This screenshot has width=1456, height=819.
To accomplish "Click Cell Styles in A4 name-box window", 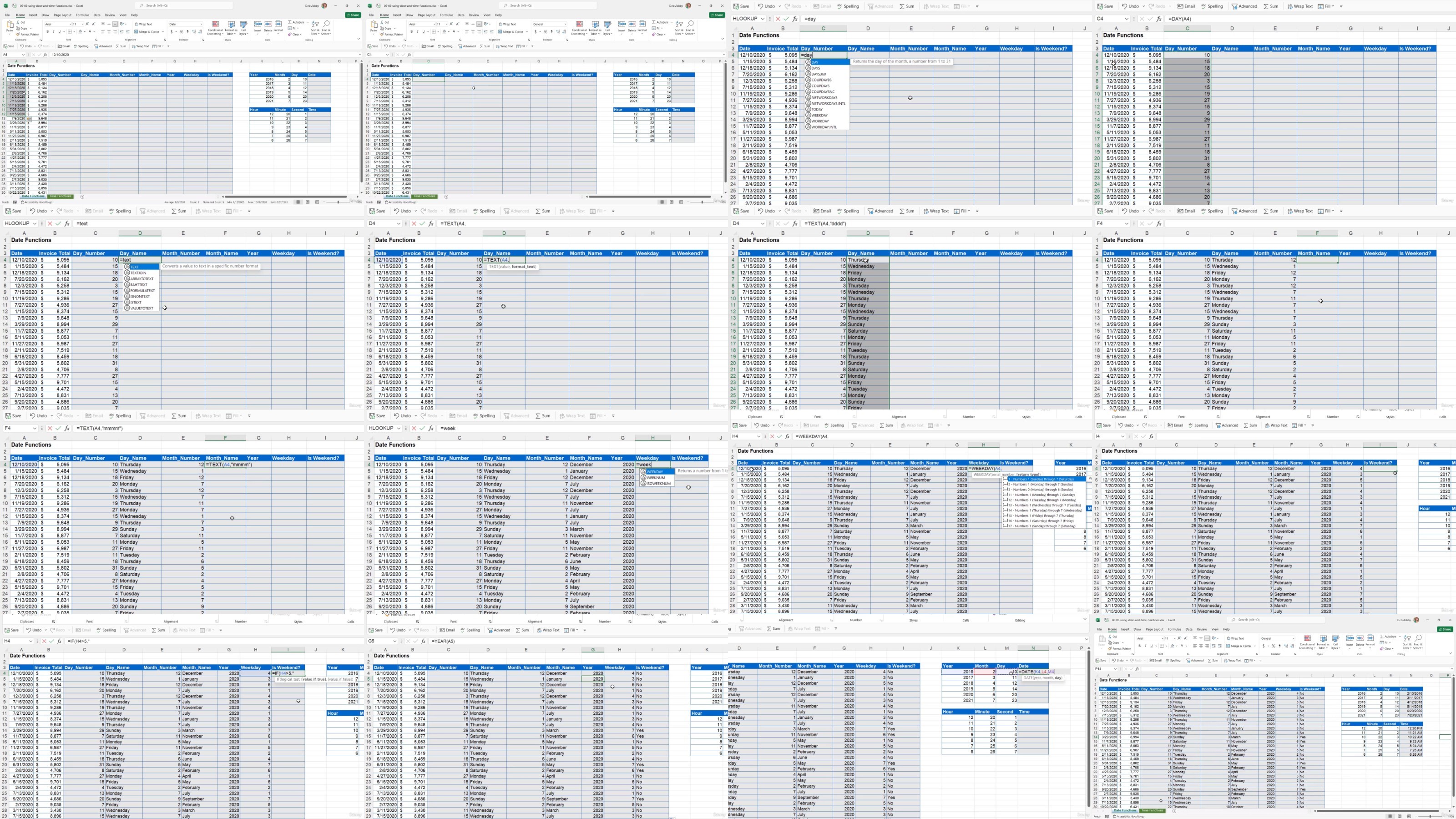I will (243, 28).
